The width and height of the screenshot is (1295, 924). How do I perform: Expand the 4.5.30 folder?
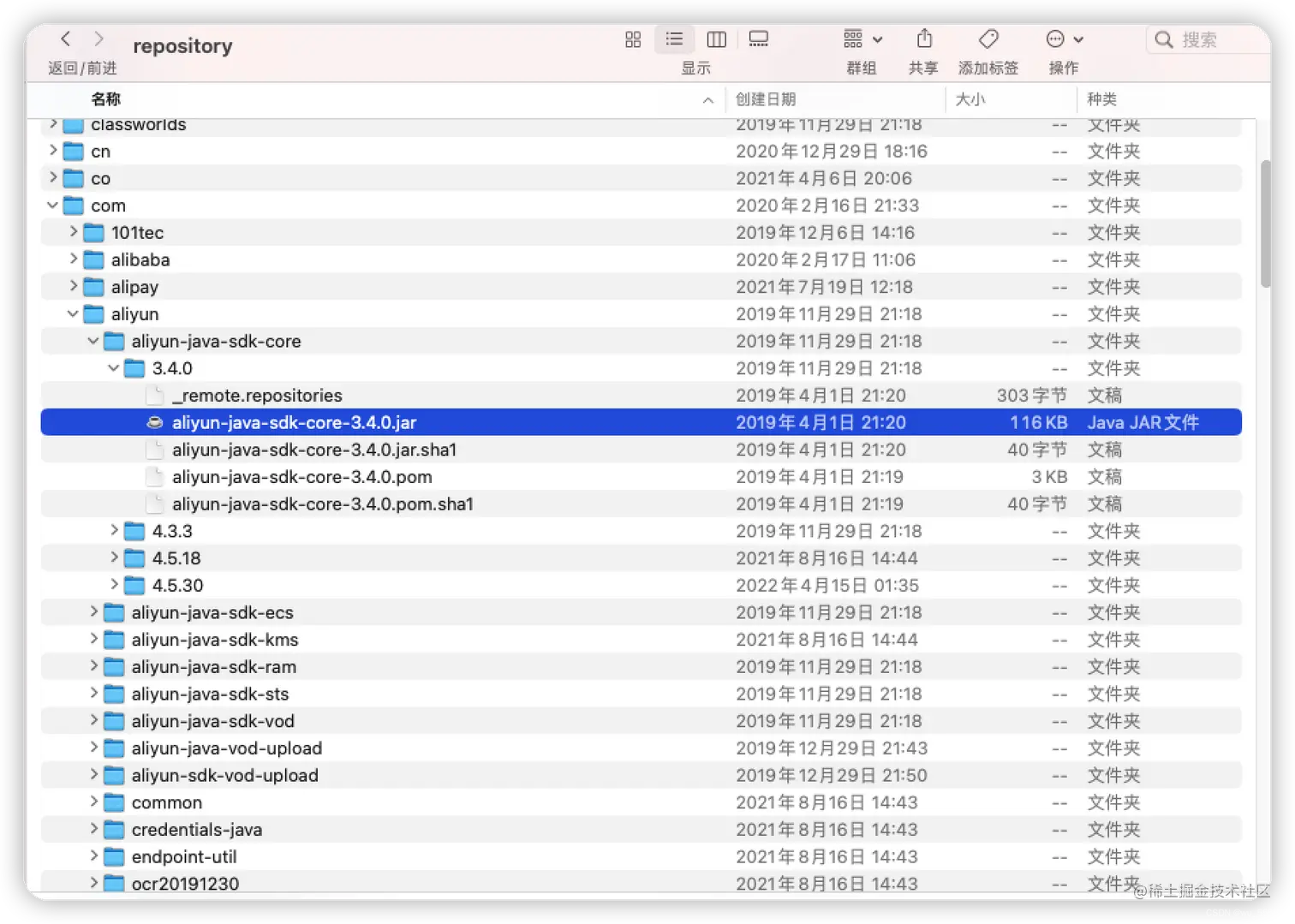(114, 585)
